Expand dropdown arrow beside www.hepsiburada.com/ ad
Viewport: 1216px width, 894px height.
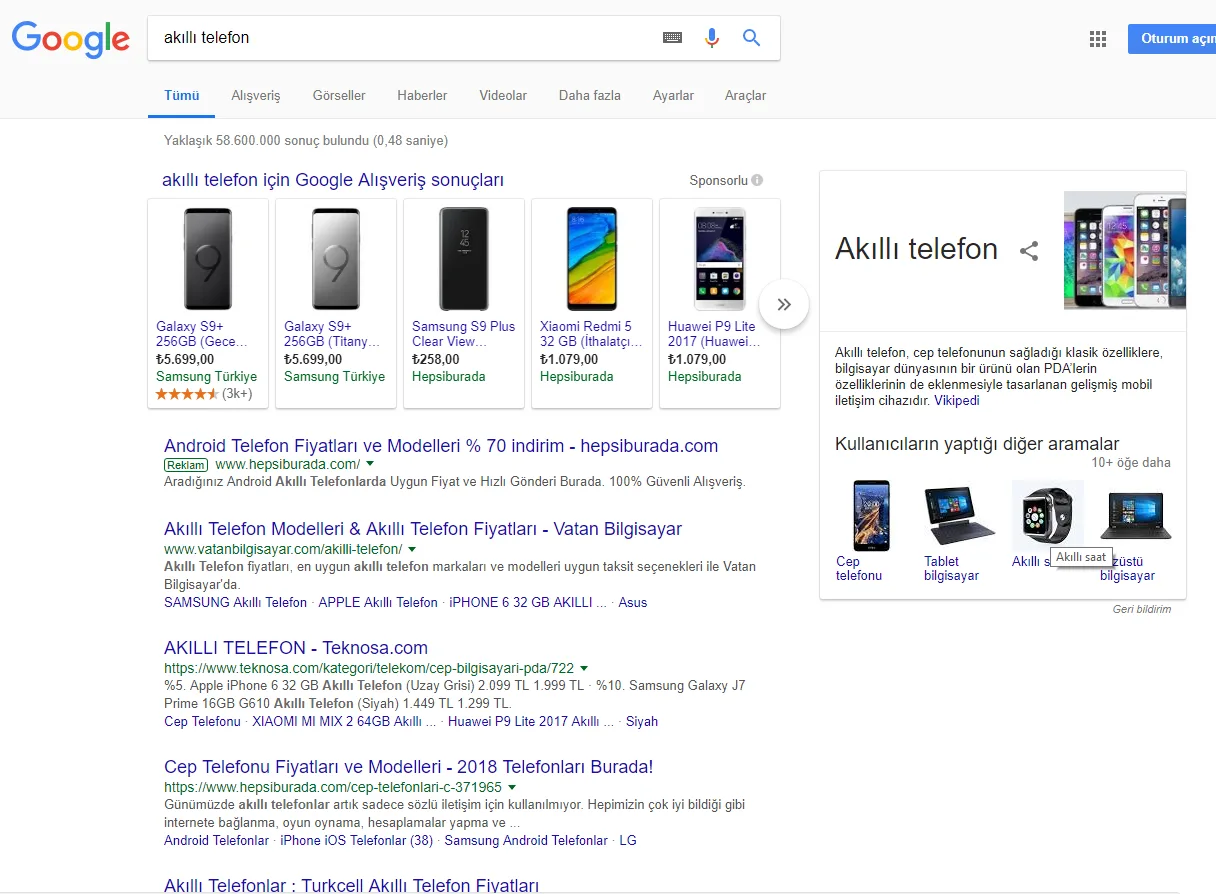(x=370, y=464)
